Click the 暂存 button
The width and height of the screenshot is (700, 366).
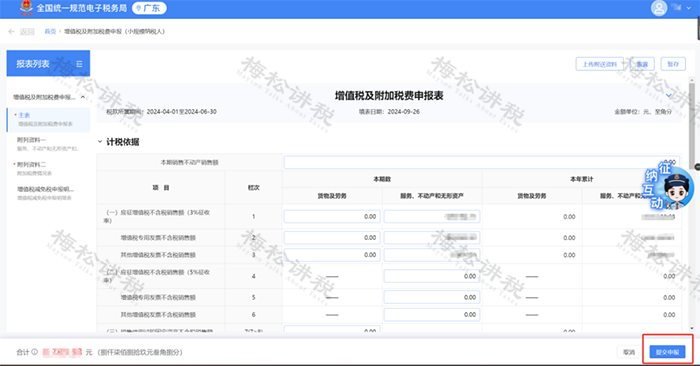(x=673, y=64)
